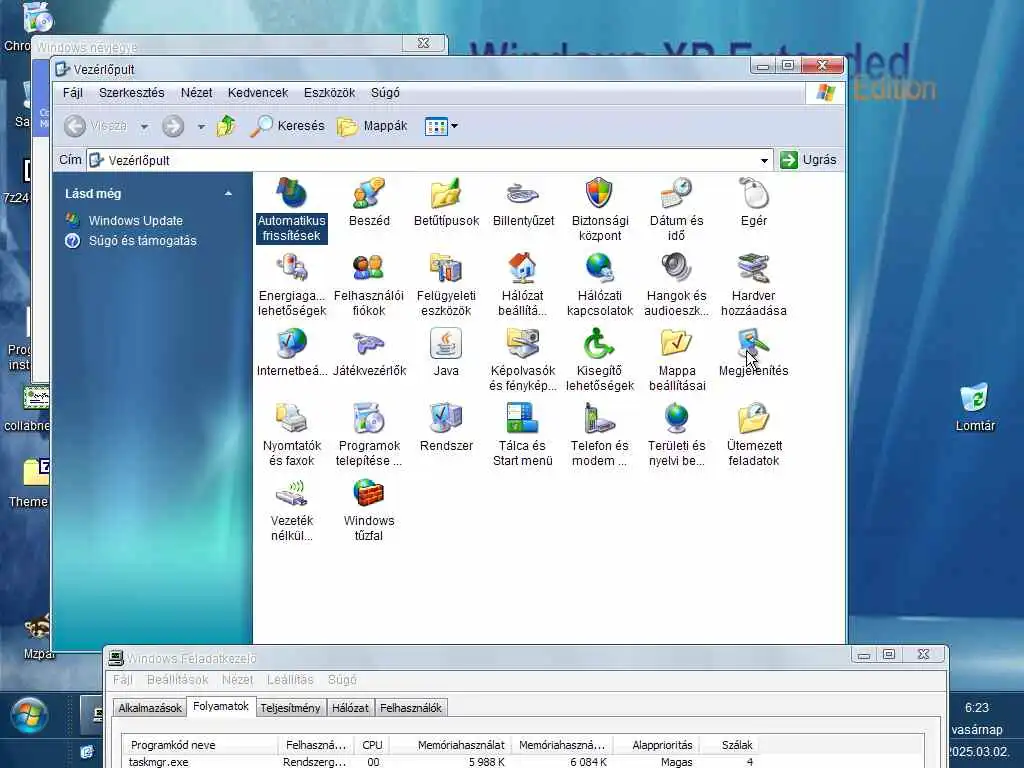Open the Kedvencek menu
The width and height of the screenshot is (1024, 768).
(258, 93)
